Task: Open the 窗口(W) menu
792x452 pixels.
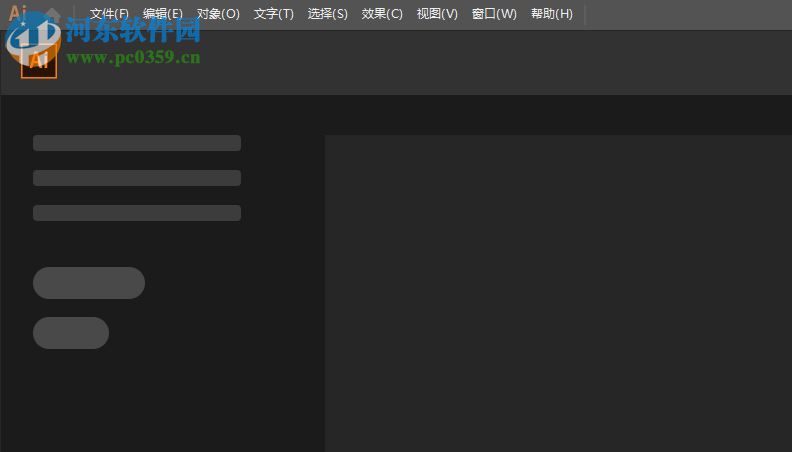Action: coord(494,14)
